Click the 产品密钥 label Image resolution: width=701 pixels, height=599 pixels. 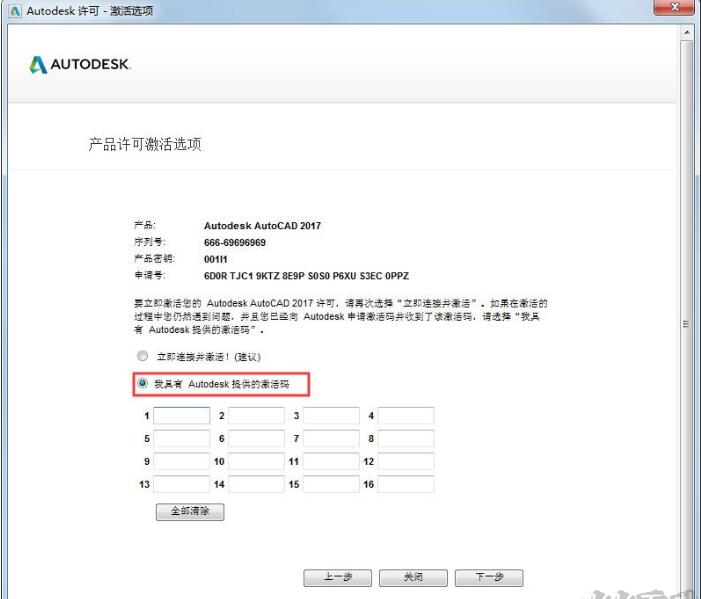pos(155,259)
